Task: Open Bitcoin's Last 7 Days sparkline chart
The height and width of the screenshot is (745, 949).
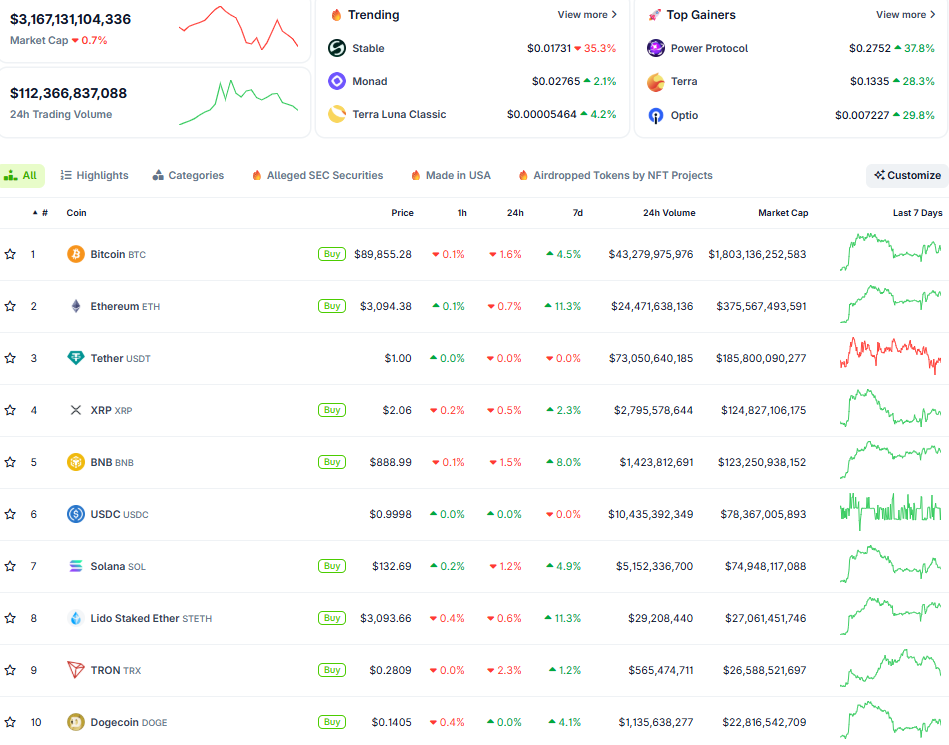Action: tap(891, 252)
